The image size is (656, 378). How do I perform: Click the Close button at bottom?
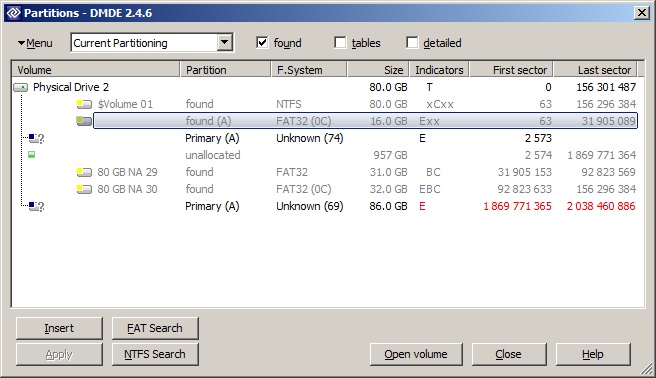point(509,354)
